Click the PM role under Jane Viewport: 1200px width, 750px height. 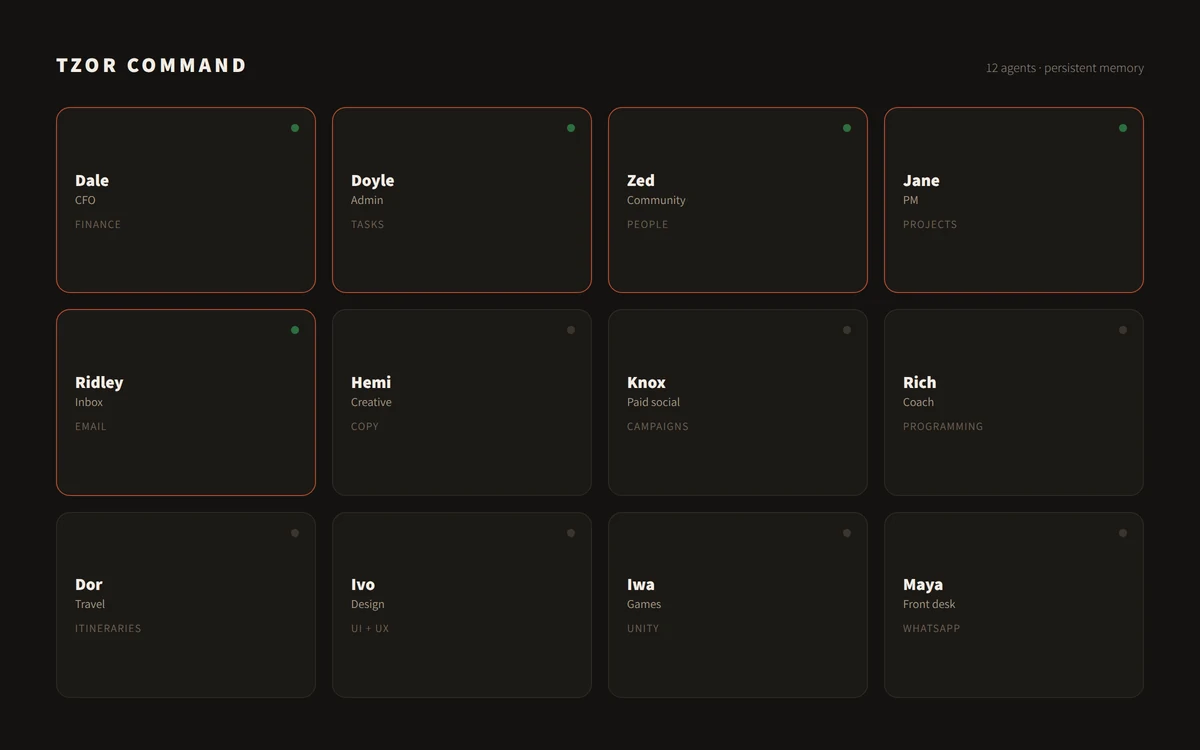click(x=910, y=201)
